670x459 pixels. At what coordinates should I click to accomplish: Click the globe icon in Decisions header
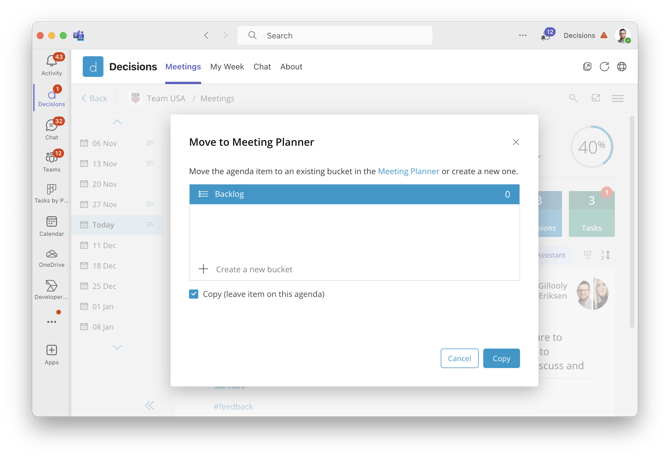coord(622,67)
